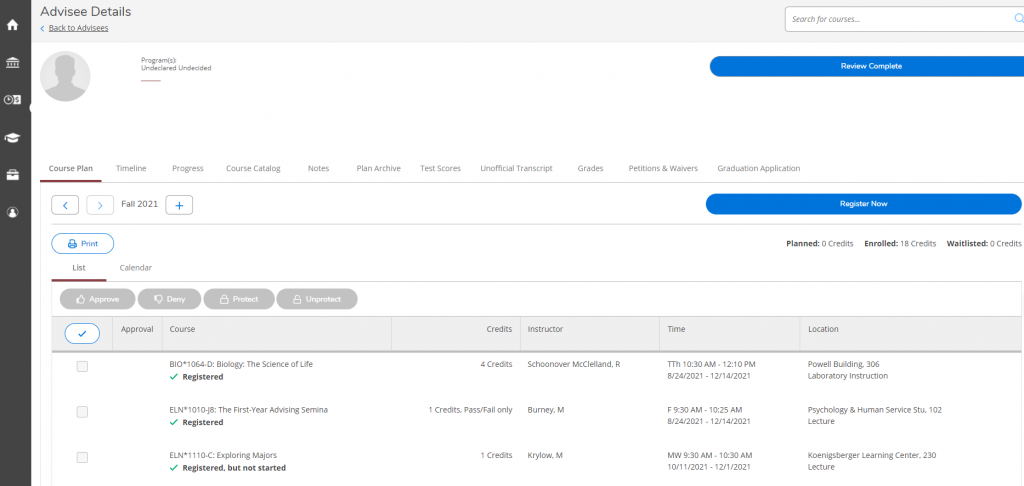Screen dimensions: 1024x486
Task: Tick the ELN*1110-C Exploring Majors checkbox
Action: point(82,457)
